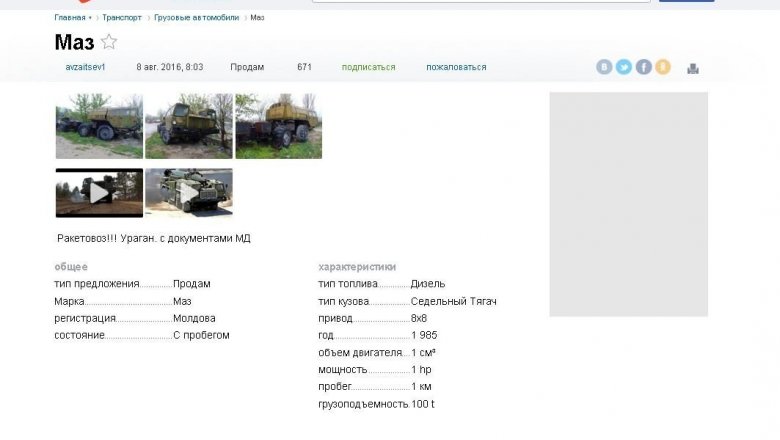
Task: Click the 1 hp power value
Action: point(421,369)
